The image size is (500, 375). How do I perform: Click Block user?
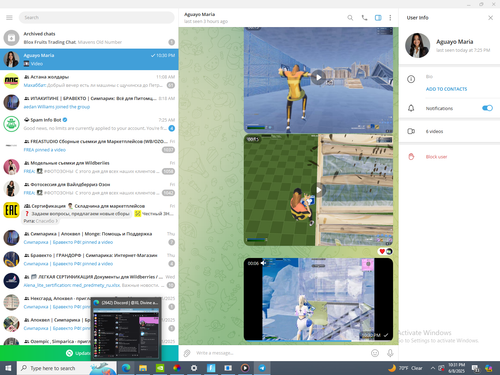436,157
